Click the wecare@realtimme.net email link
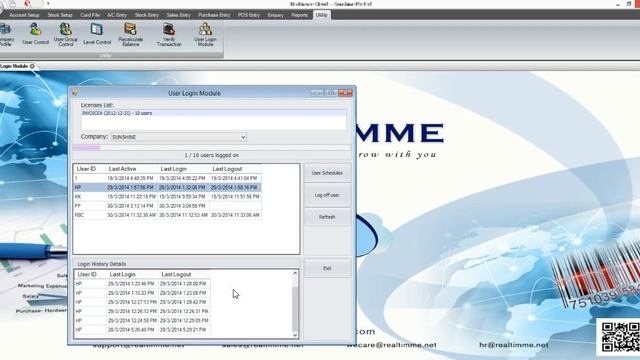Image resolution: width=640 pixels, height=360 pixels. [392, 345]
